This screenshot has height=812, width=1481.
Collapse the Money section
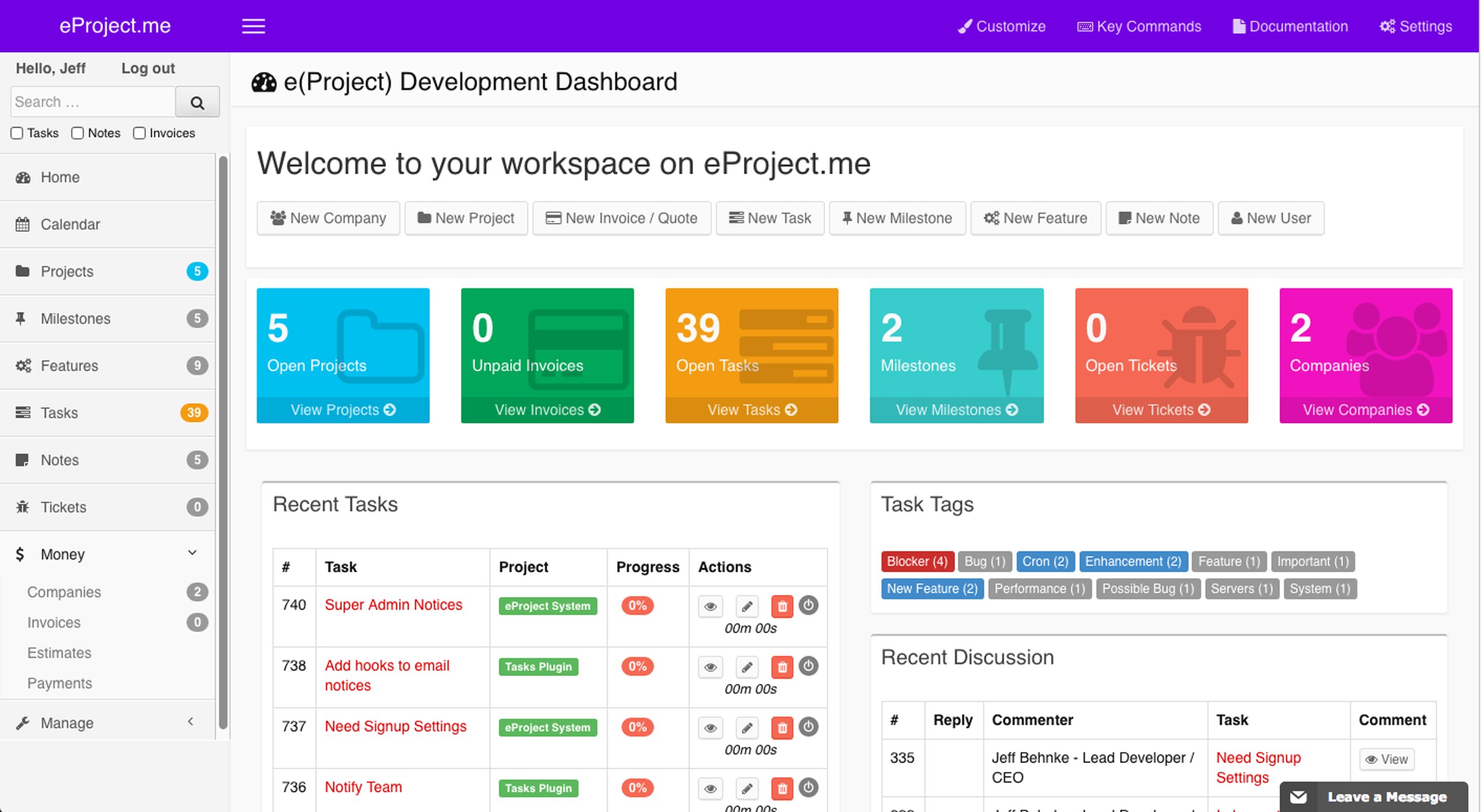click(x=191, y=553)
